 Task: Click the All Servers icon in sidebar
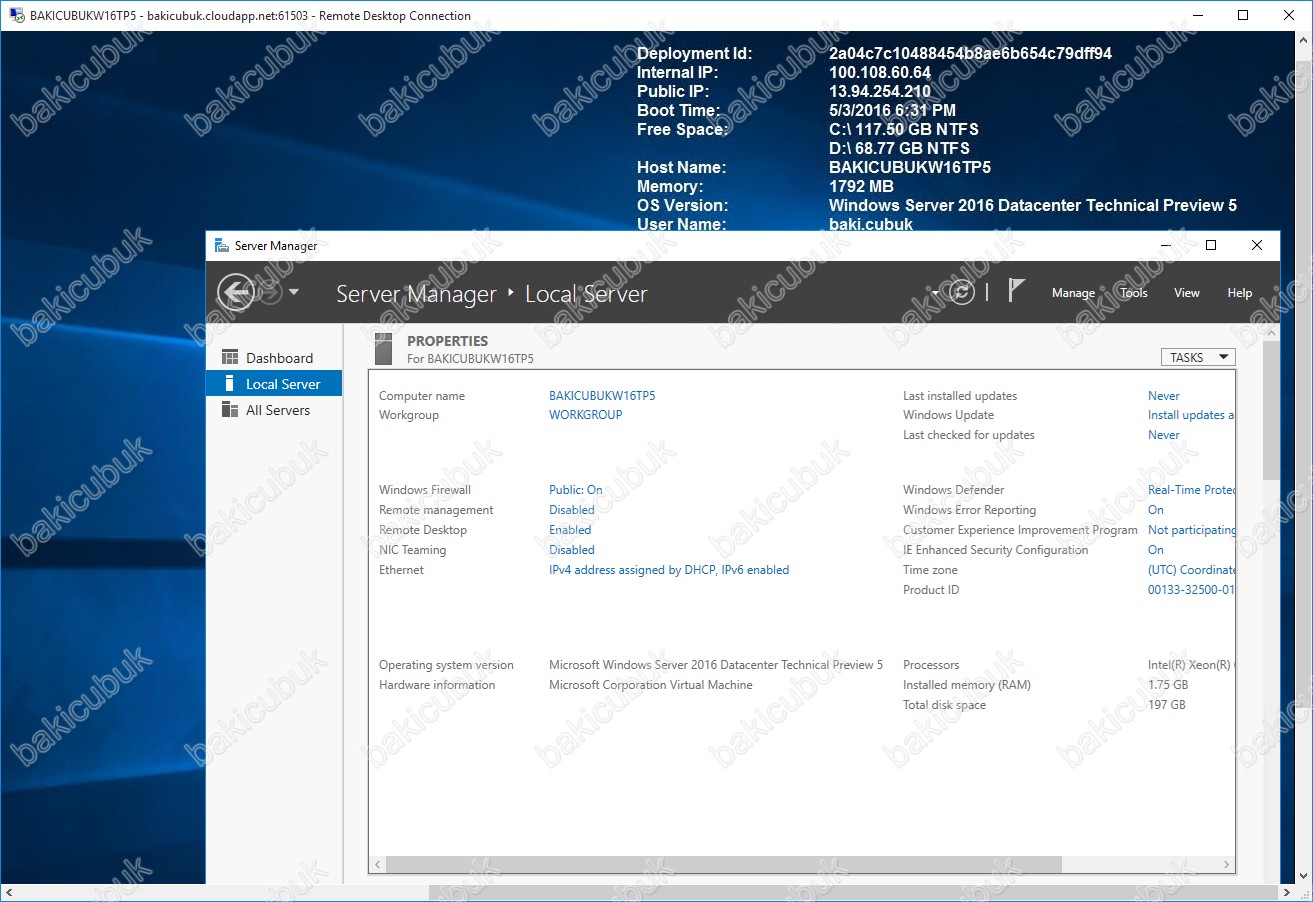[230, 409]
